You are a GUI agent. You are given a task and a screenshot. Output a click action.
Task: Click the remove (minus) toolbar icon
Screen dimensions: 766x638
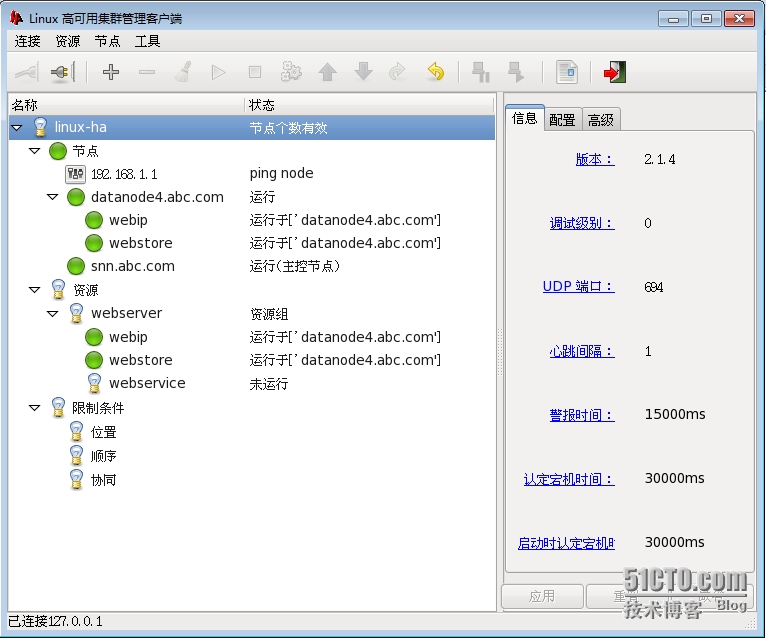tap(147, 72)
